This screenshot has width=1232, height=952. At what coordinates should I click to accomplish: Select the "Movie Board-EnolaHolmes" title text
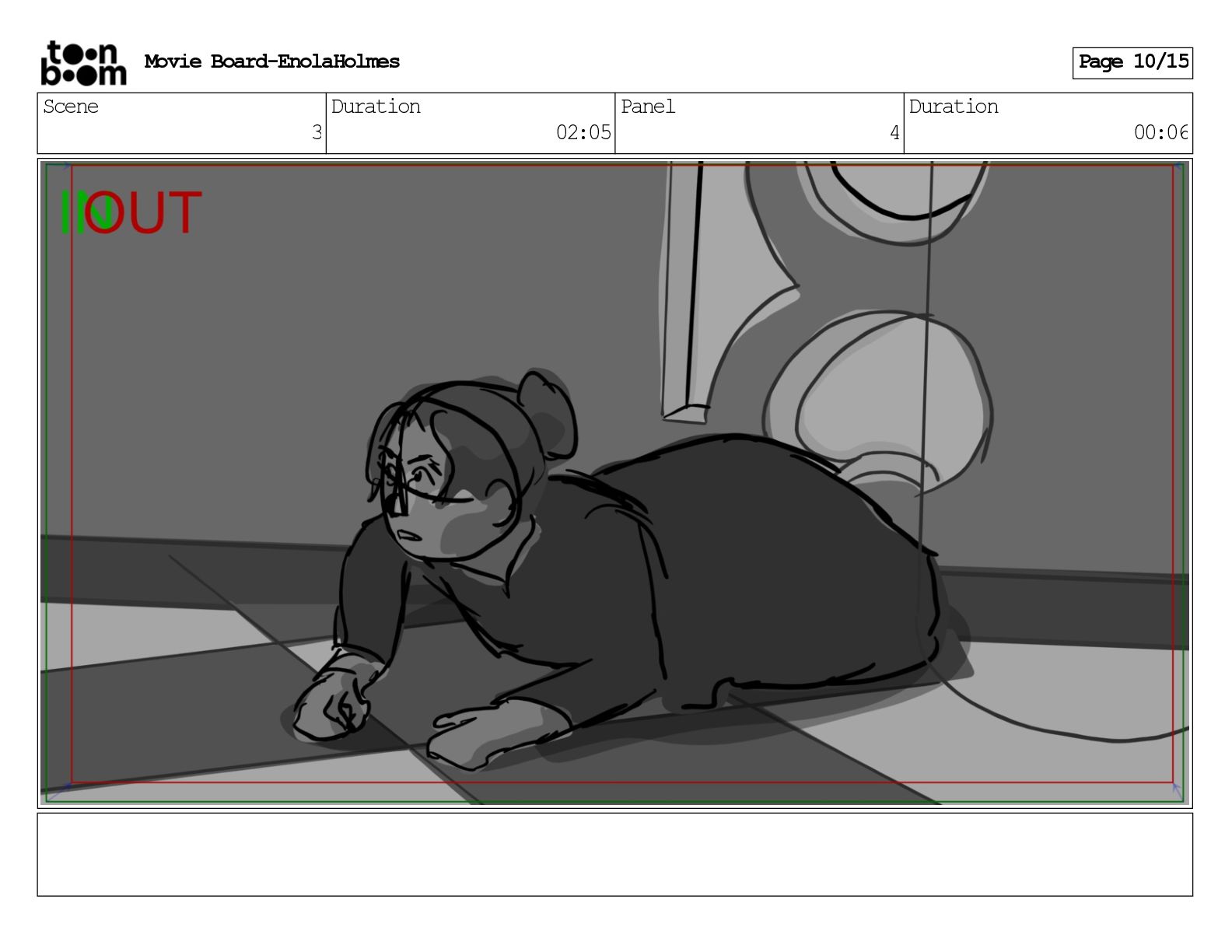272,61
